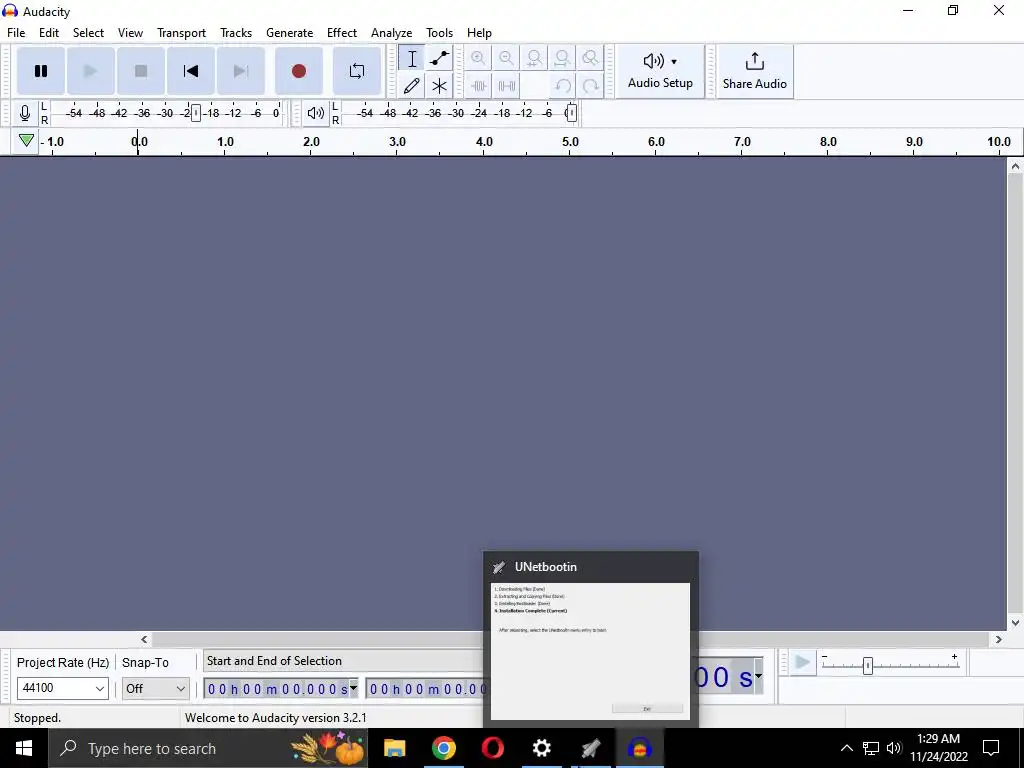
Task: Click the selection end time field
Action: [426, 689]
